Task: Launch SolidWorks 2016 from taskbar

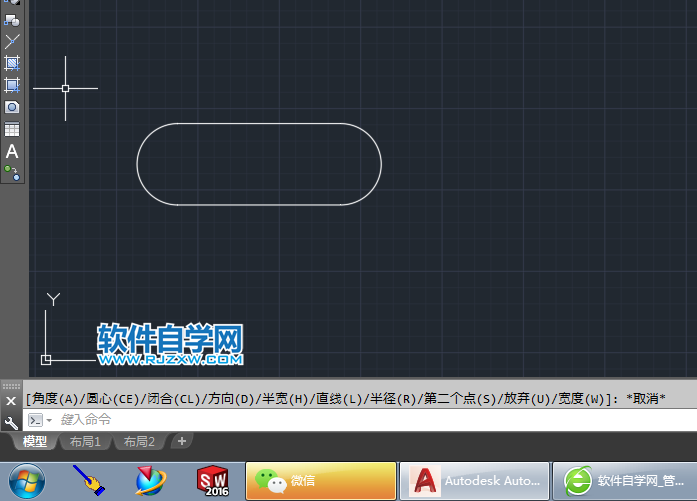Action: (213, 481)
